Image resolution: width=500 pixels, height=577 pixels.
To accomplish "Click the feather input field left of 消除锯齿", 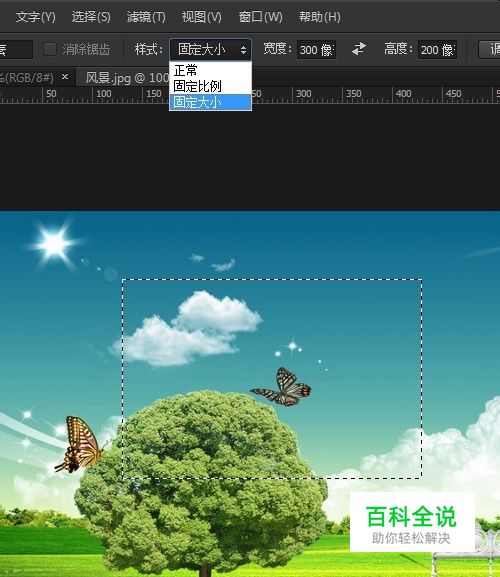I will (x=16, y=50).
